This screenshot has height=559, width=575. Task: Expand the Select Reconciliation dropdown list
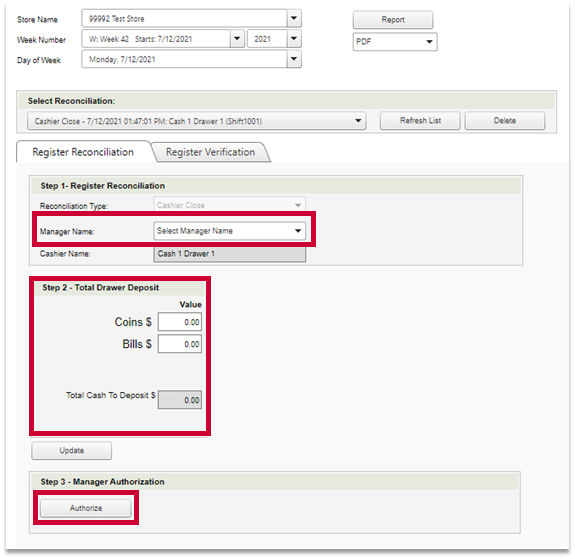click(197, 121)
